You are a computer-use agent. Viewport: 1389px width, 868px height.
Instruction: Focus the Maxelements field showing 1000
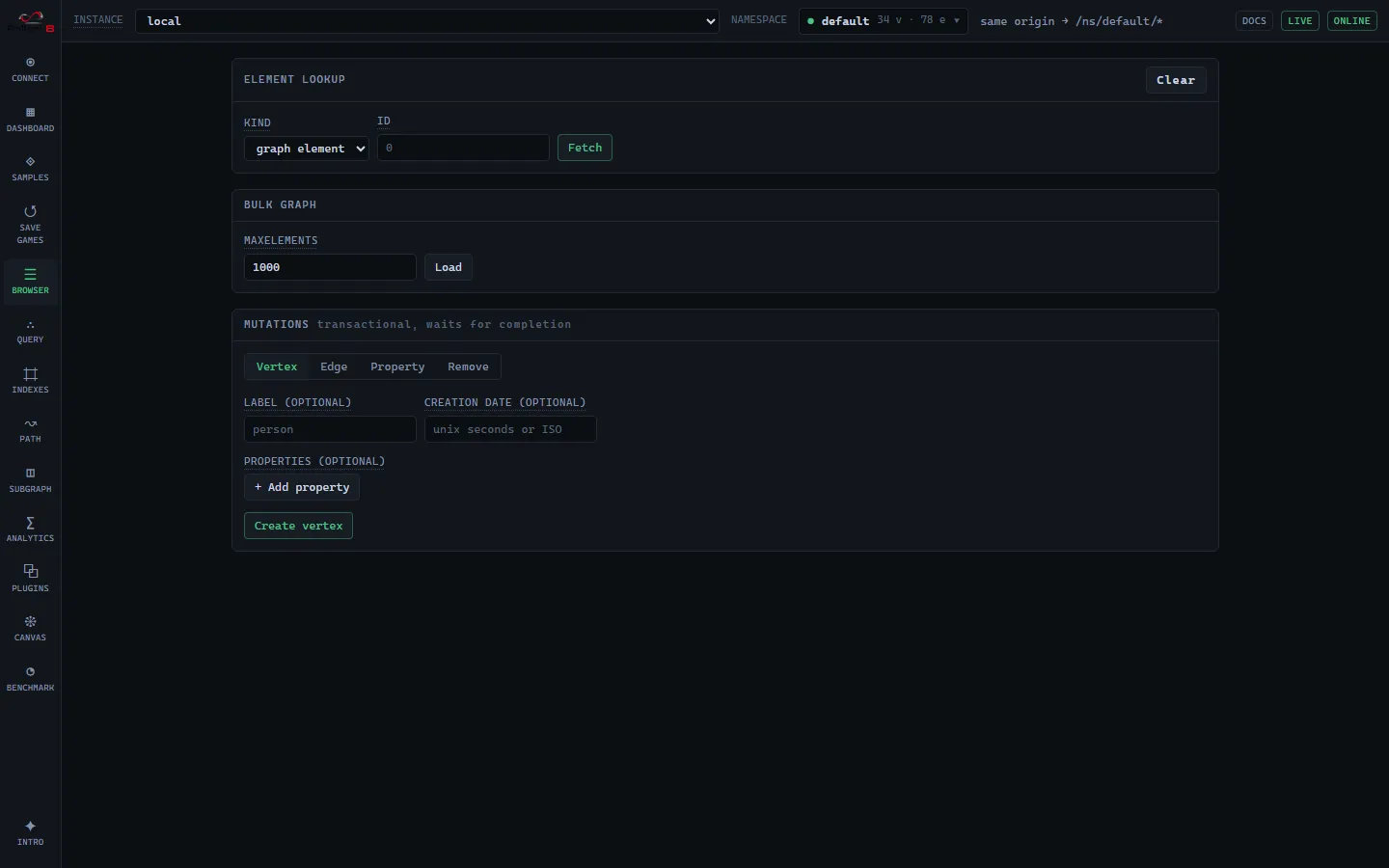click(330, 267)
